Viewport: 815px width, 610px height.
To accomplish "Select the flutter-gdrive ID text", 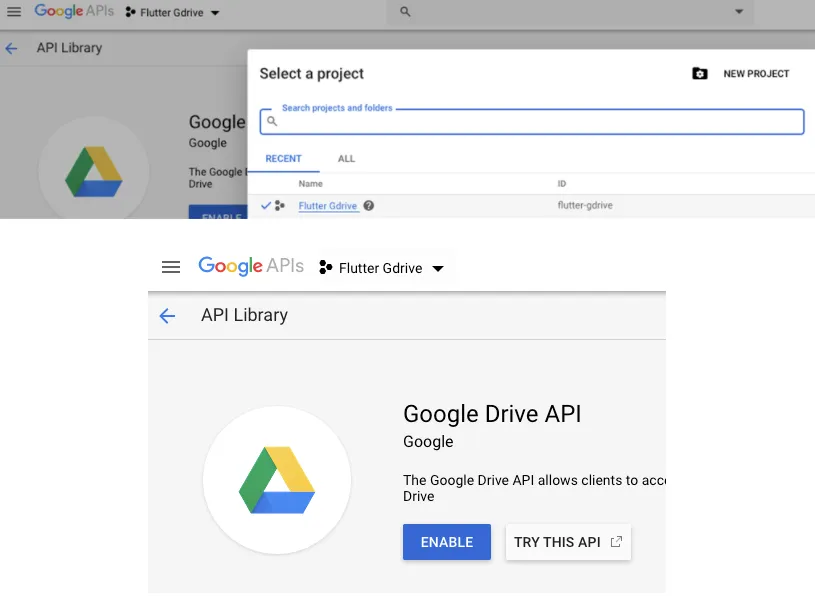I will click(x=585, y=205).
